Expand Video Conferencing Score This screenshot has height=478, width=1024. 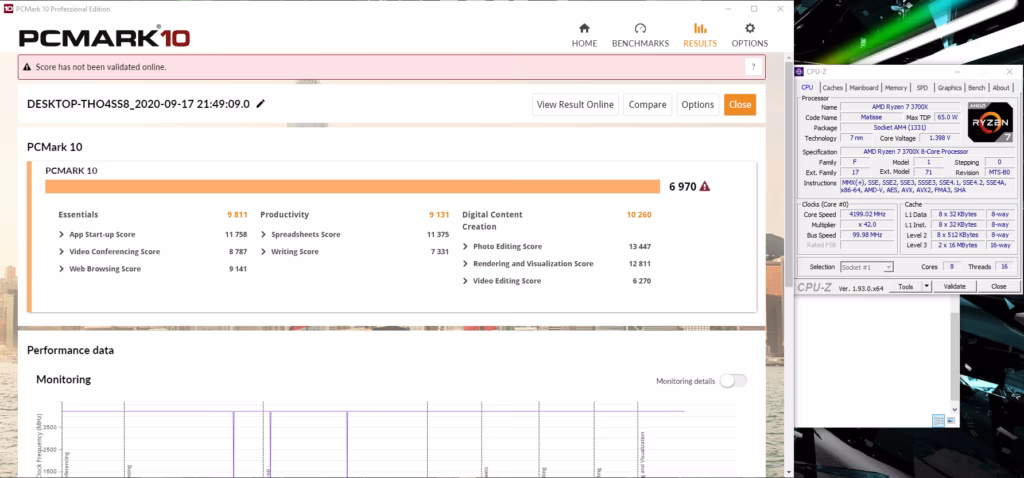pos(61,251)
